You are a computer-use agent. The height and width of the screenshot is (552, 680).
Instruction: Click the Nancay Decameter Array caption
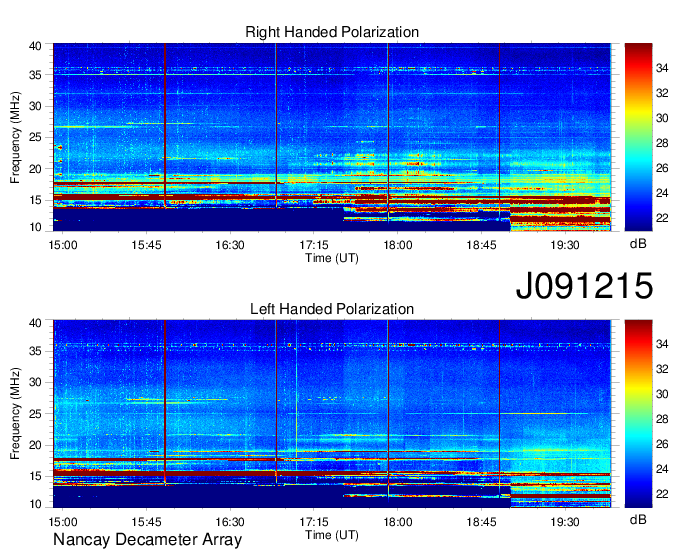click(147, 540)
